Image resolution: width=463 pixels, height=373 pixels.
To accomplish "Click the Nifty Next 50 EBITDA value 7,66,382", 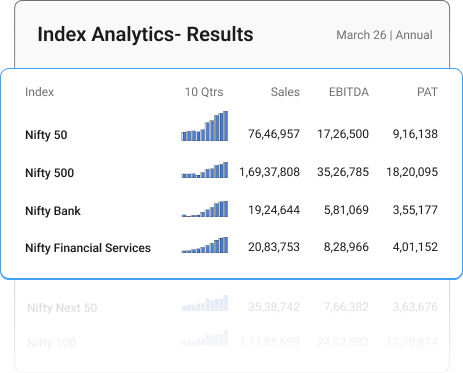I will click(346, 307).
